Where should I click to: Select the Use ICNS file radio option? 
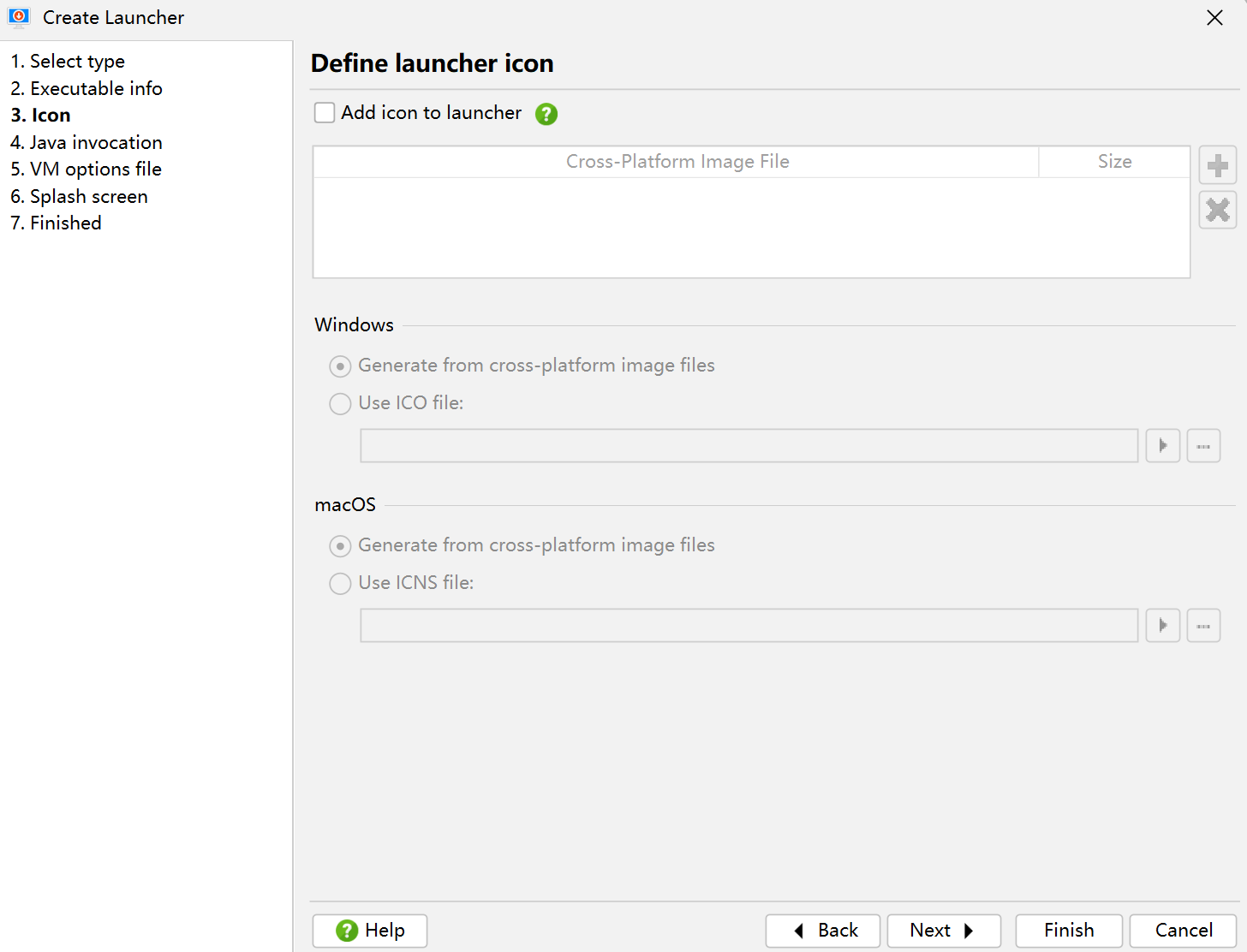click(x=401, y=583)
